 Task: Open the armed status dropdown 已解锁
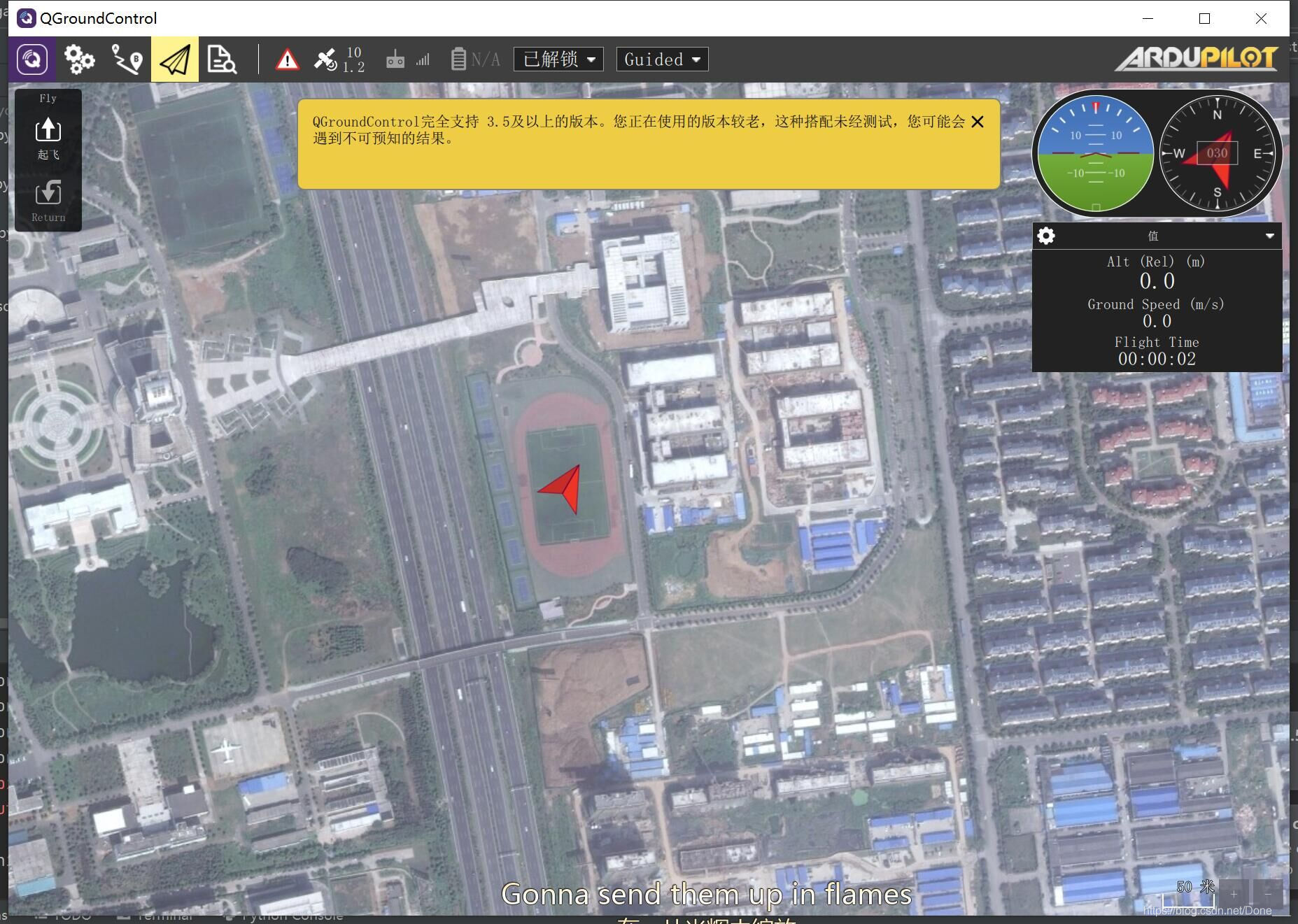pos(558,59)
